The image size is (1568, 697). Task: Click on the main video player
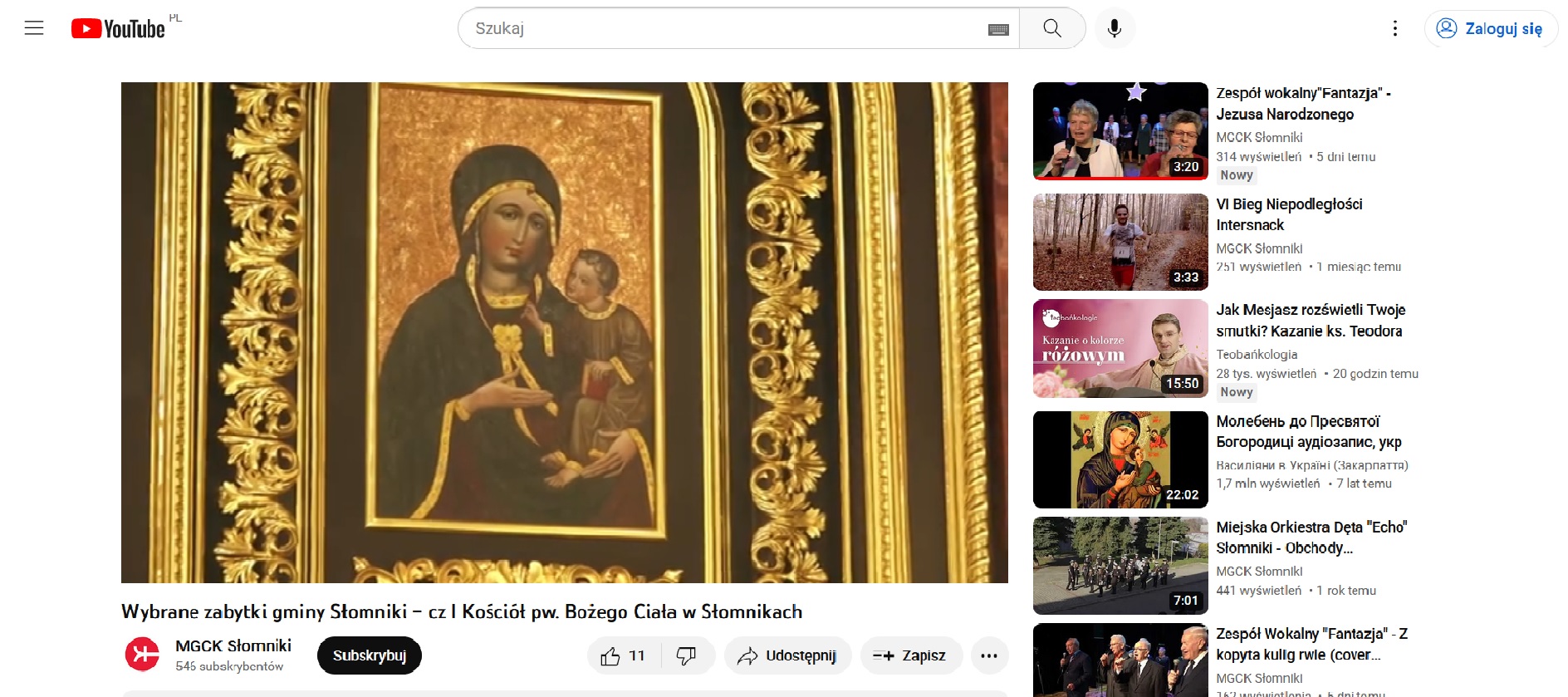pyautogui.click(x=564, y=332)
